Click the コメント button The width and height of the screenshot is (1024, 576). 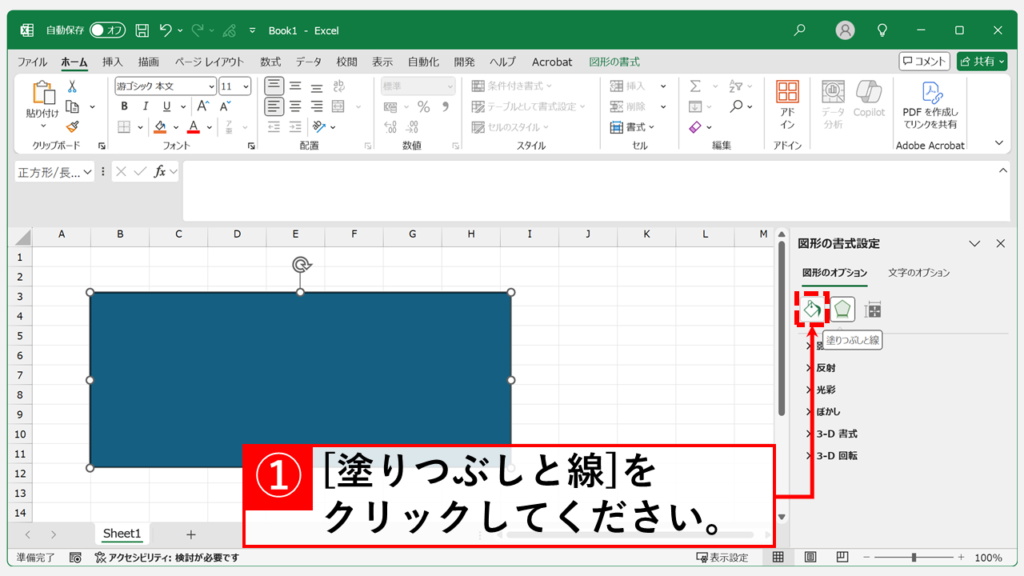point(923,62)
